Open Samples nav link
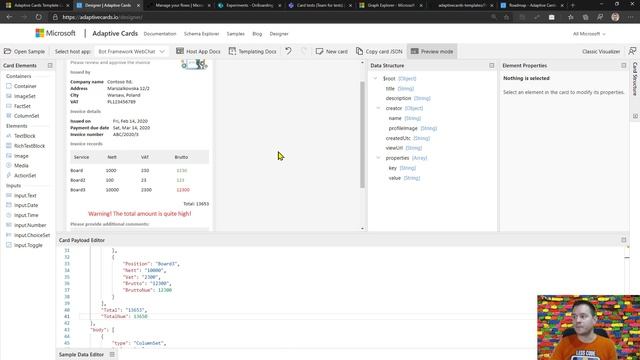The height and width of the screenshot is (360, 640). pos(236,34)
